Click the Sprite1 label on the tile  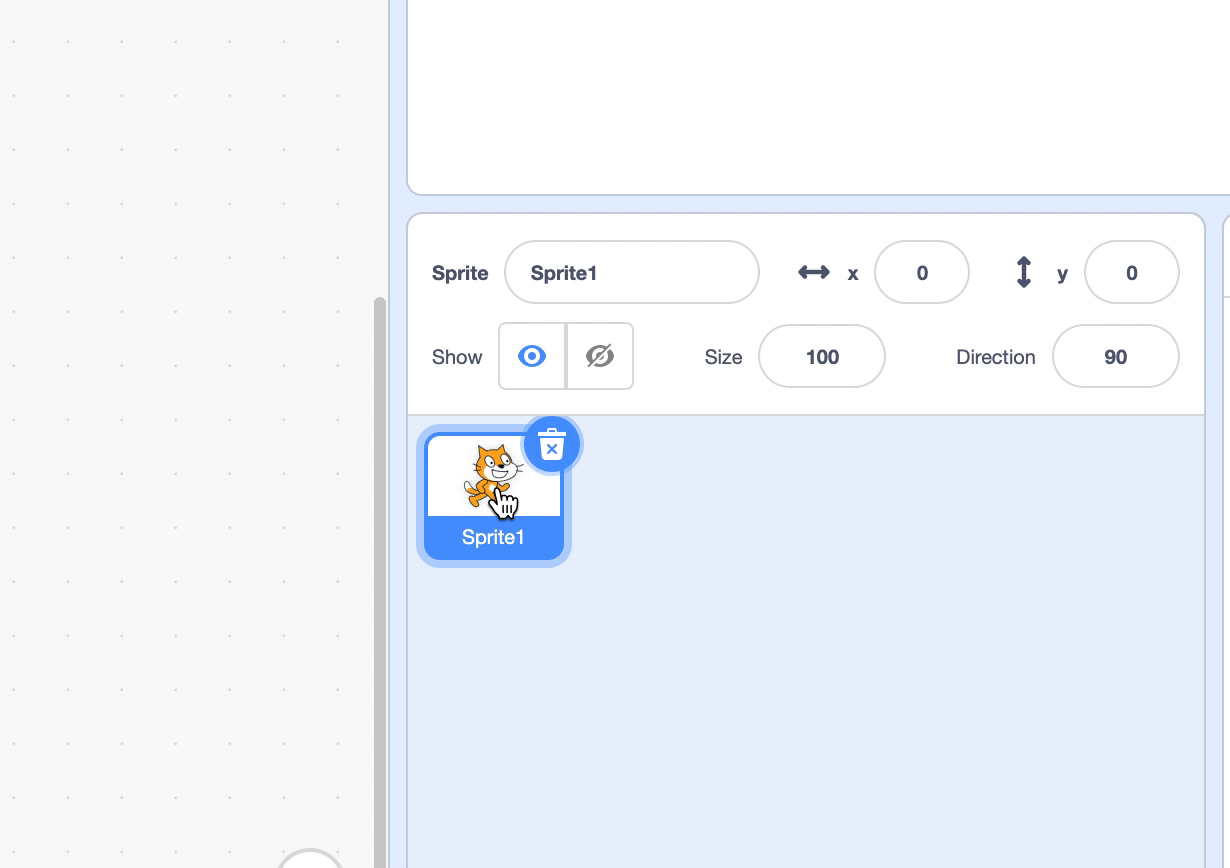(493, 537)
